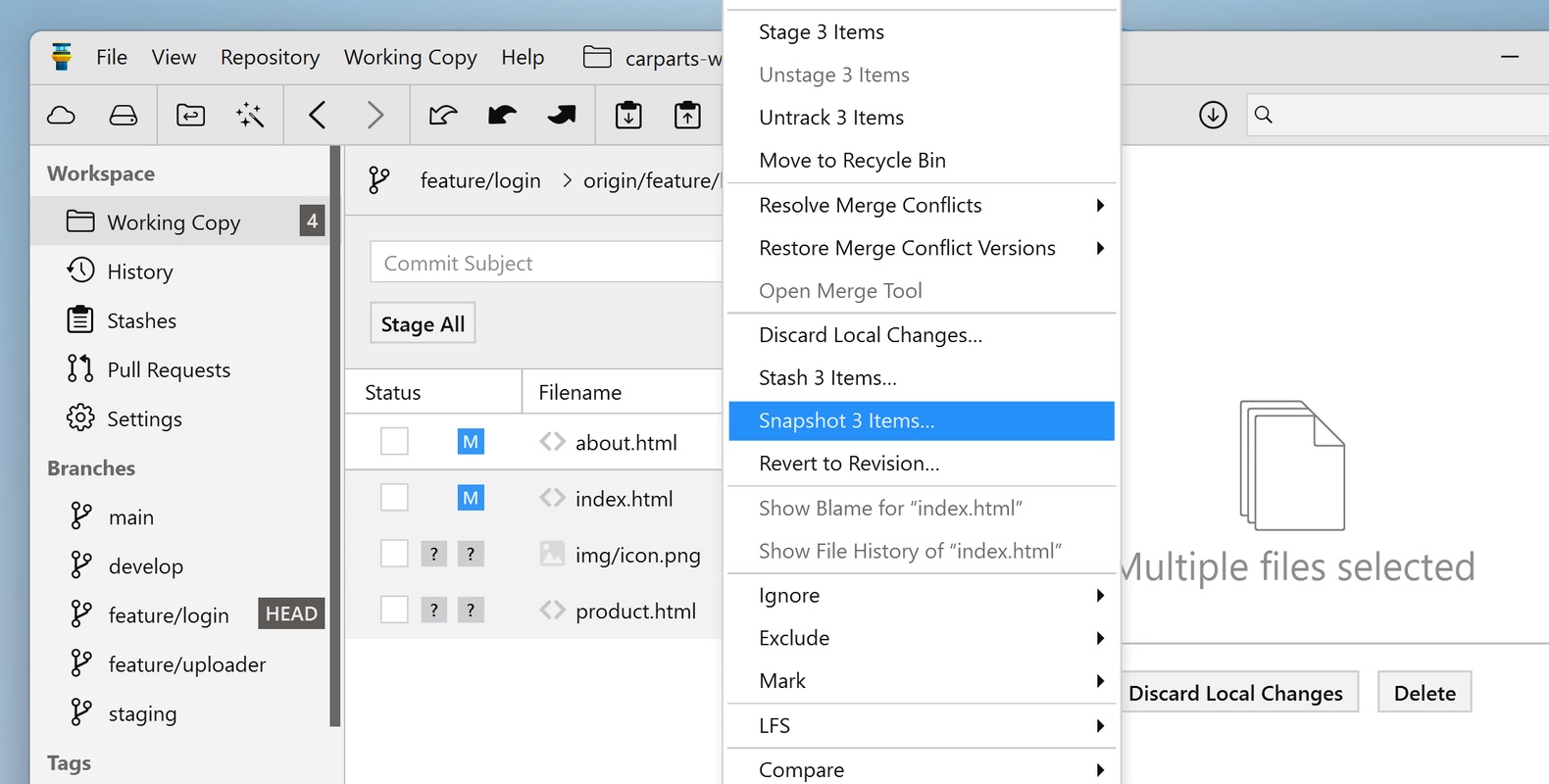Image resolution: width=1549 pixels, height=784 pixels.
Task: Click the local repositories drive icon
Action: (124, 116)
